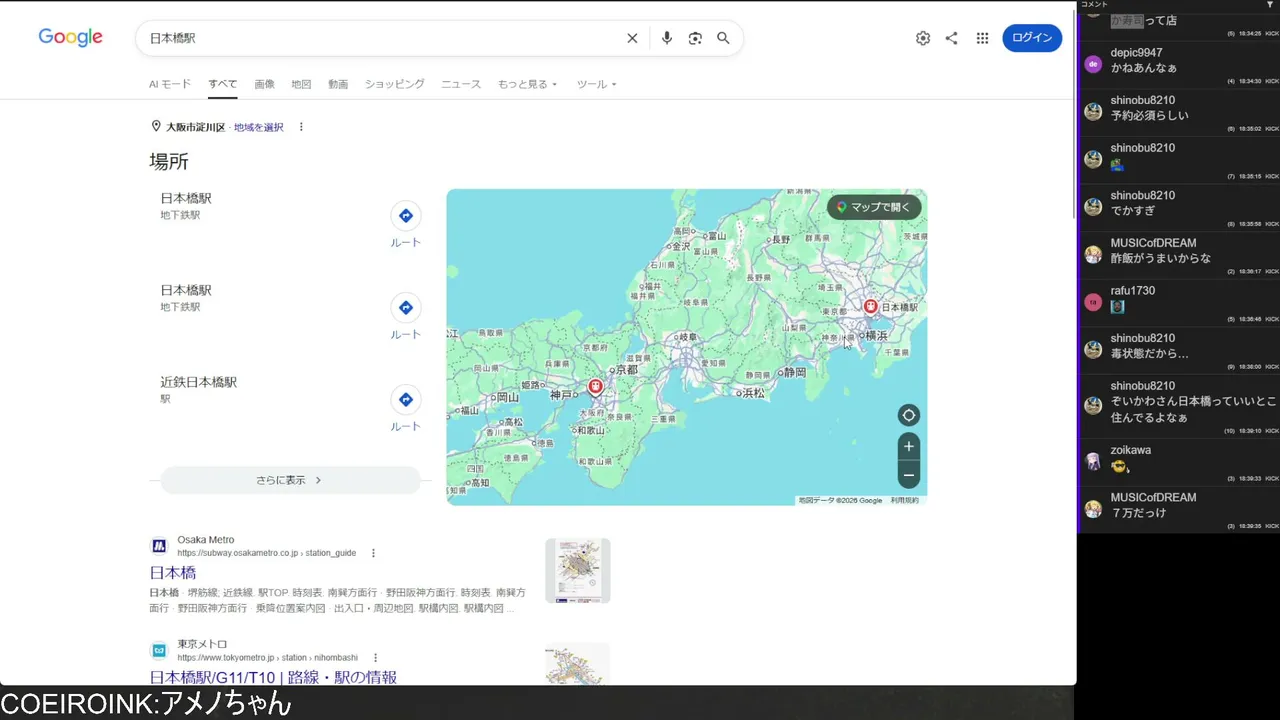Select the 日本橋駅 map pin near Tokyo

(870, 306)
